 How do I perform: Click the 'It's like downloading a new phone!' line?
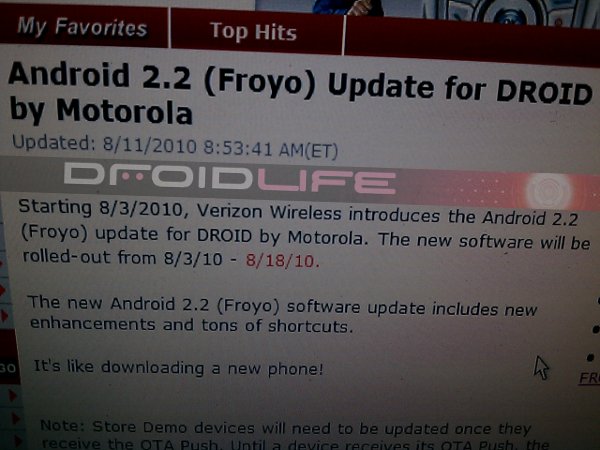coord(178,368)
